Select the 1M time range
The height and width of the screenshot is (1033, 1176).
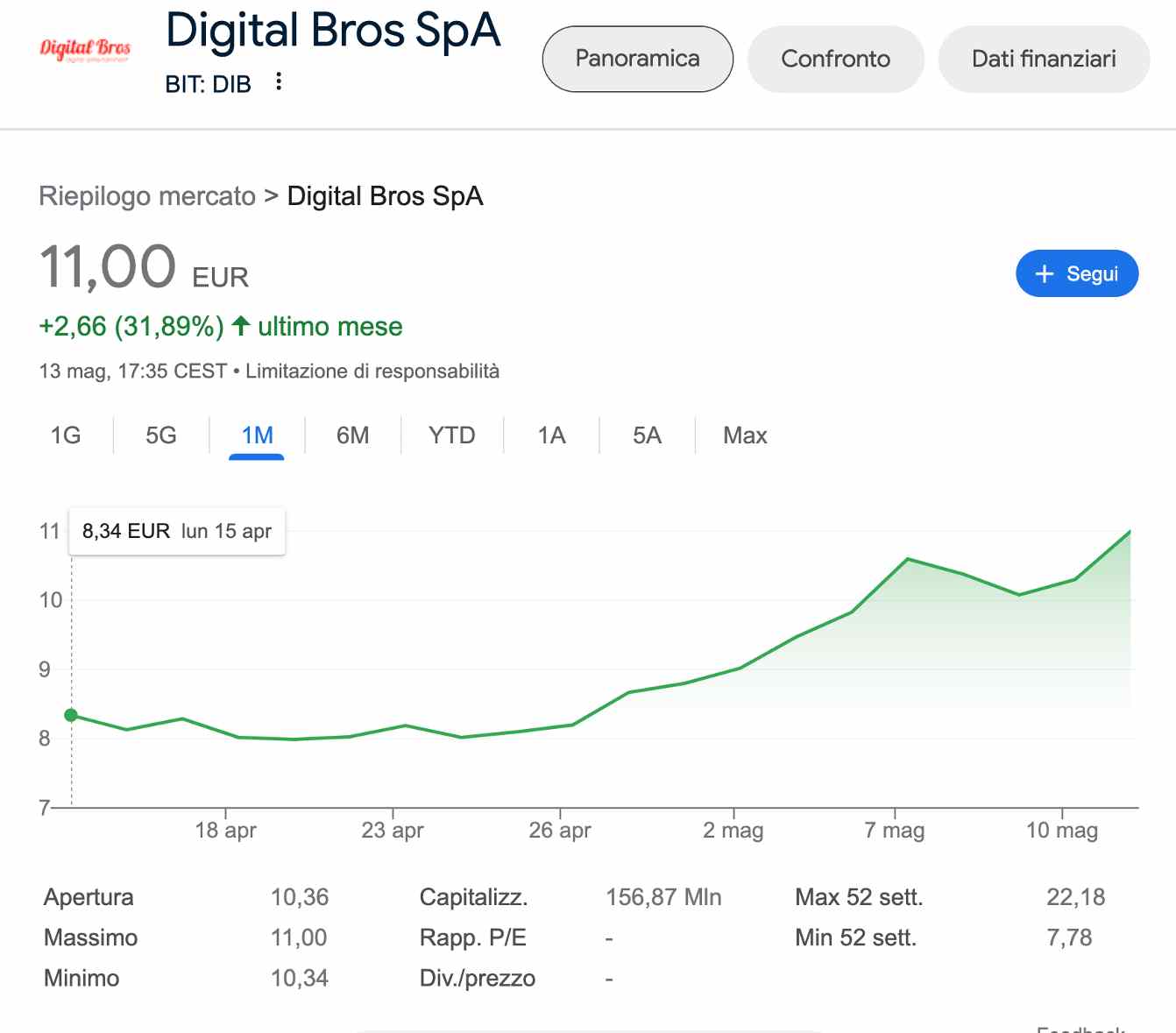point(257,435)
